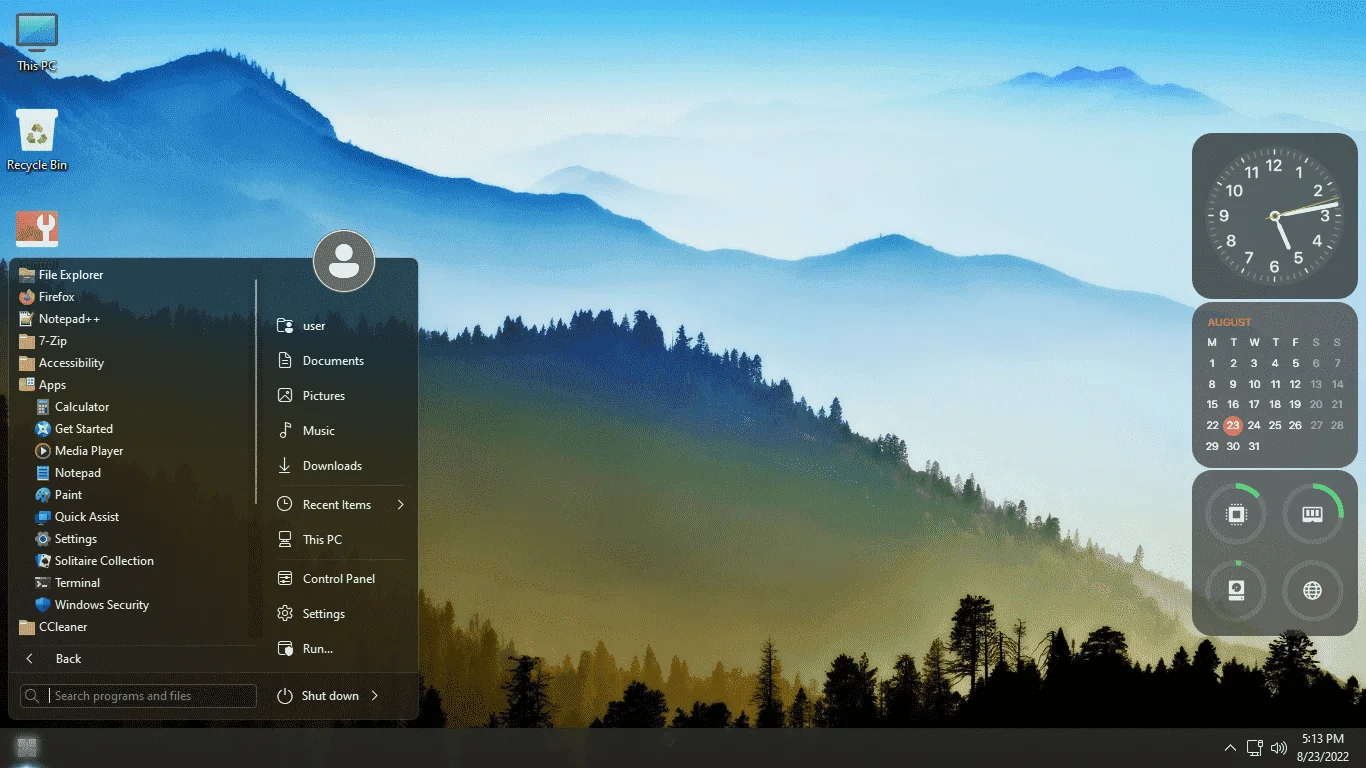
Task: Focus the Search programs and files box
Action: coord(138,696)
